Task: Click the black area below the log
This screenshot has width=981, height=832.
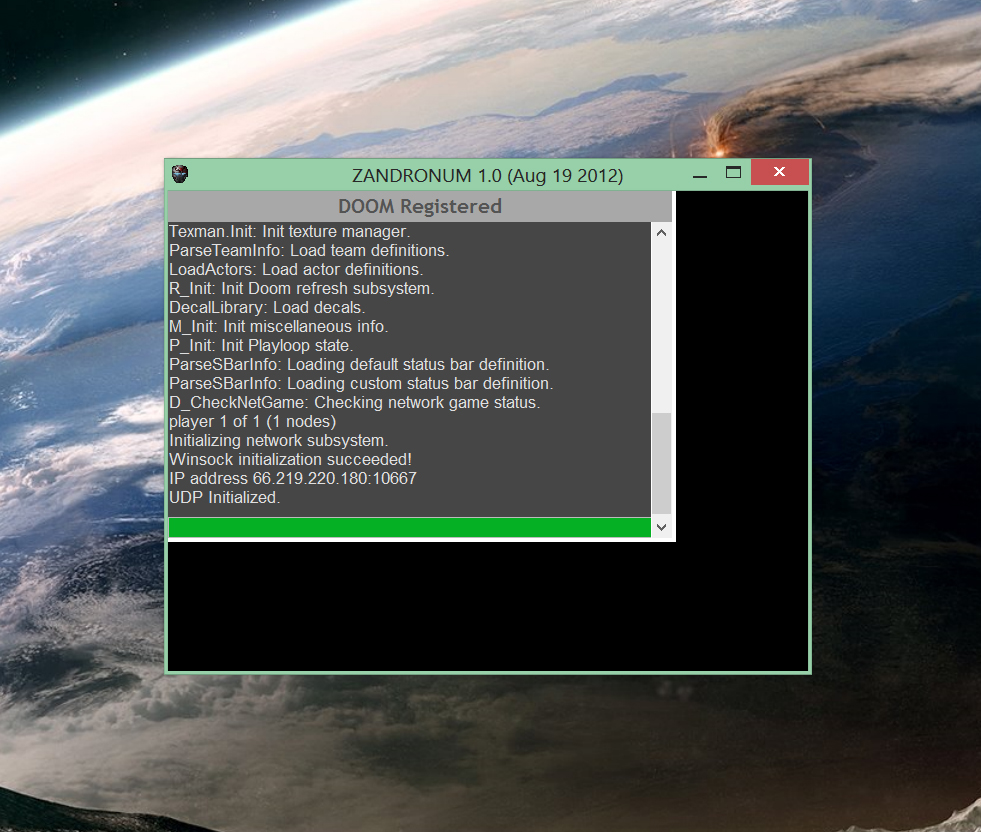Action: [487, 610]
